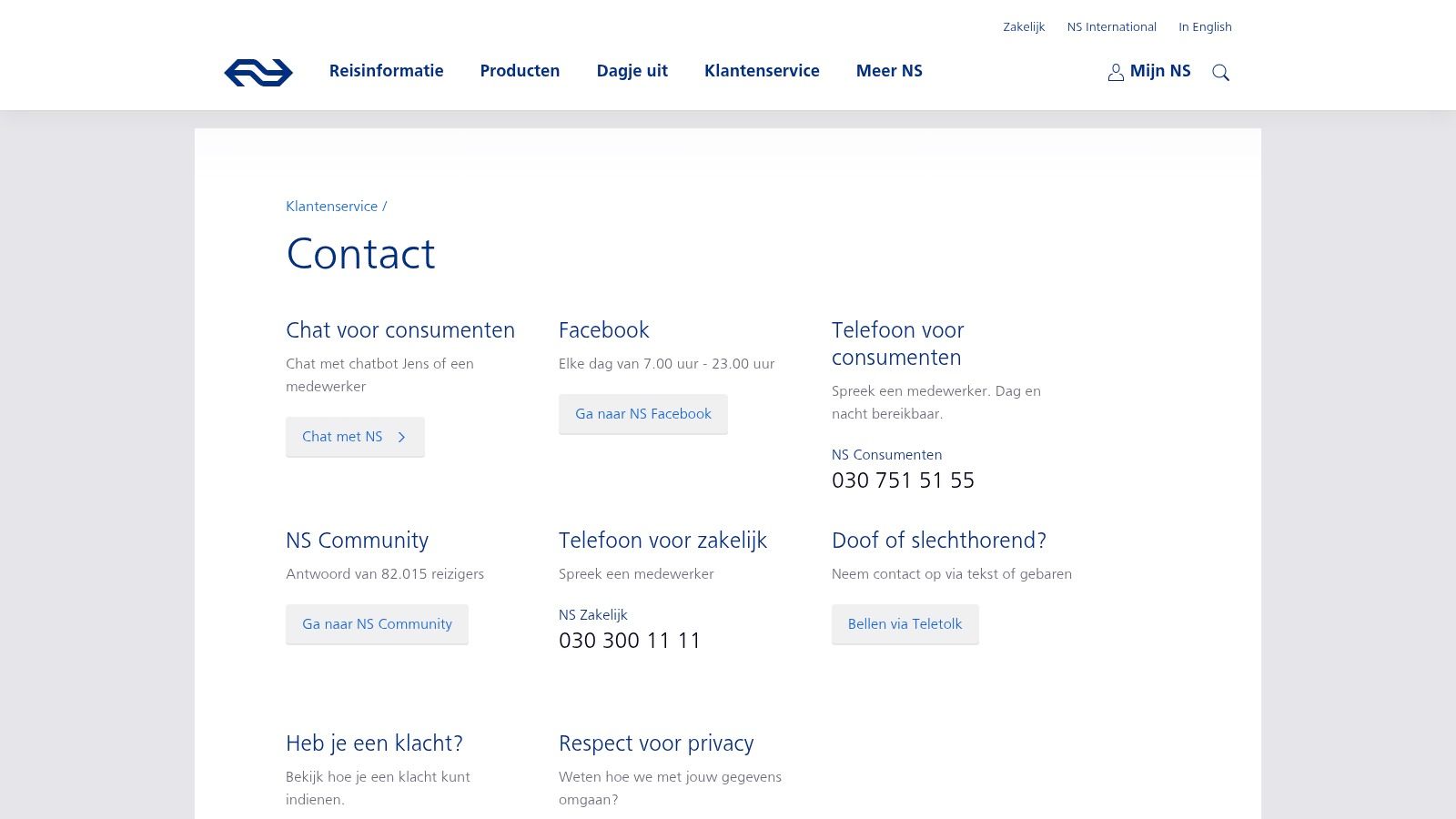Switch language via In English link
Screen dimensions: 1456x819
[x=1205, y=27]
